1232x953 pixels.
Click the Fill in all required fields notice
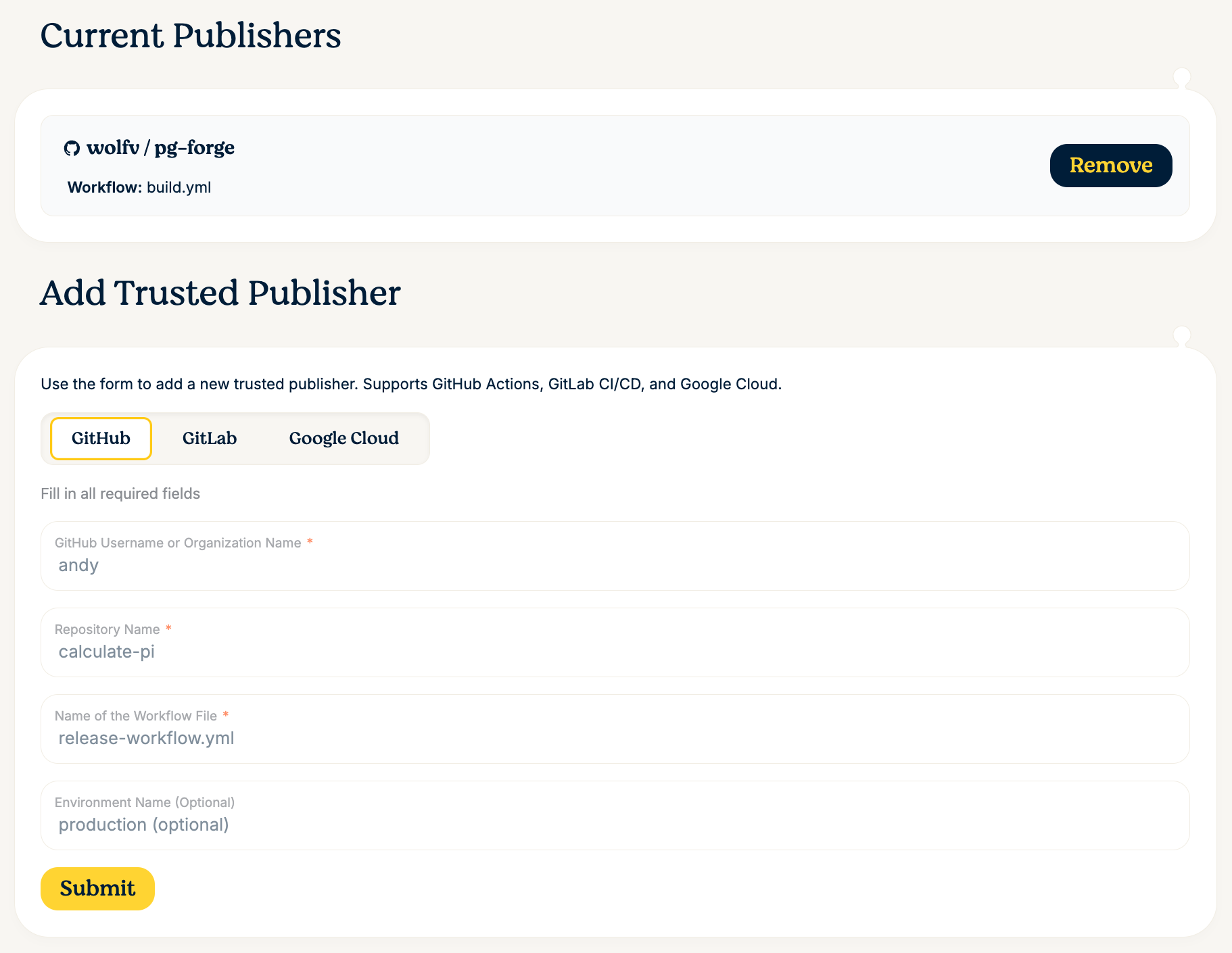click(x=120, y=493)
